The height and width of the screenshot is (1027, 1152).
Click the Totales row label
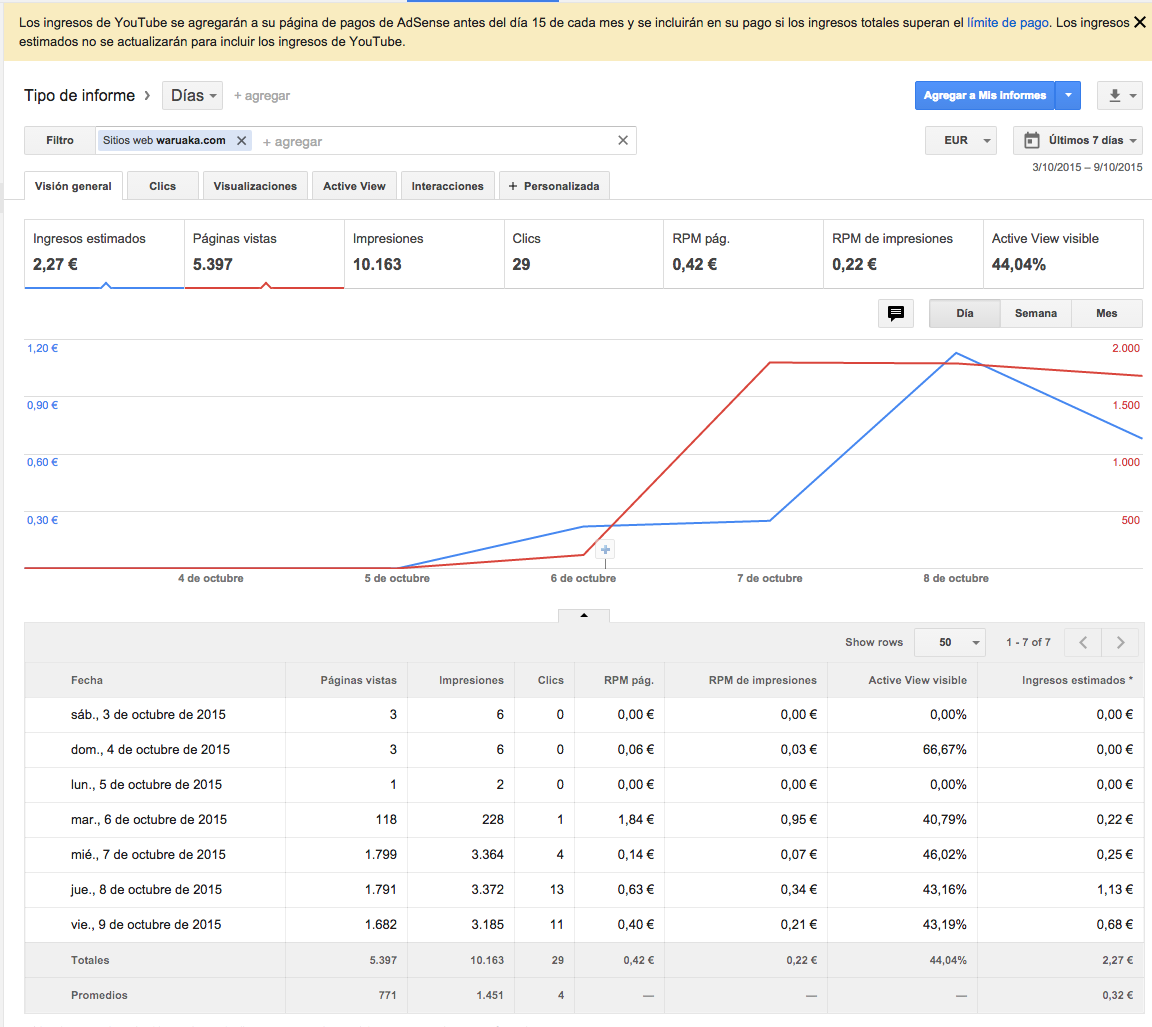coord(90,960)
